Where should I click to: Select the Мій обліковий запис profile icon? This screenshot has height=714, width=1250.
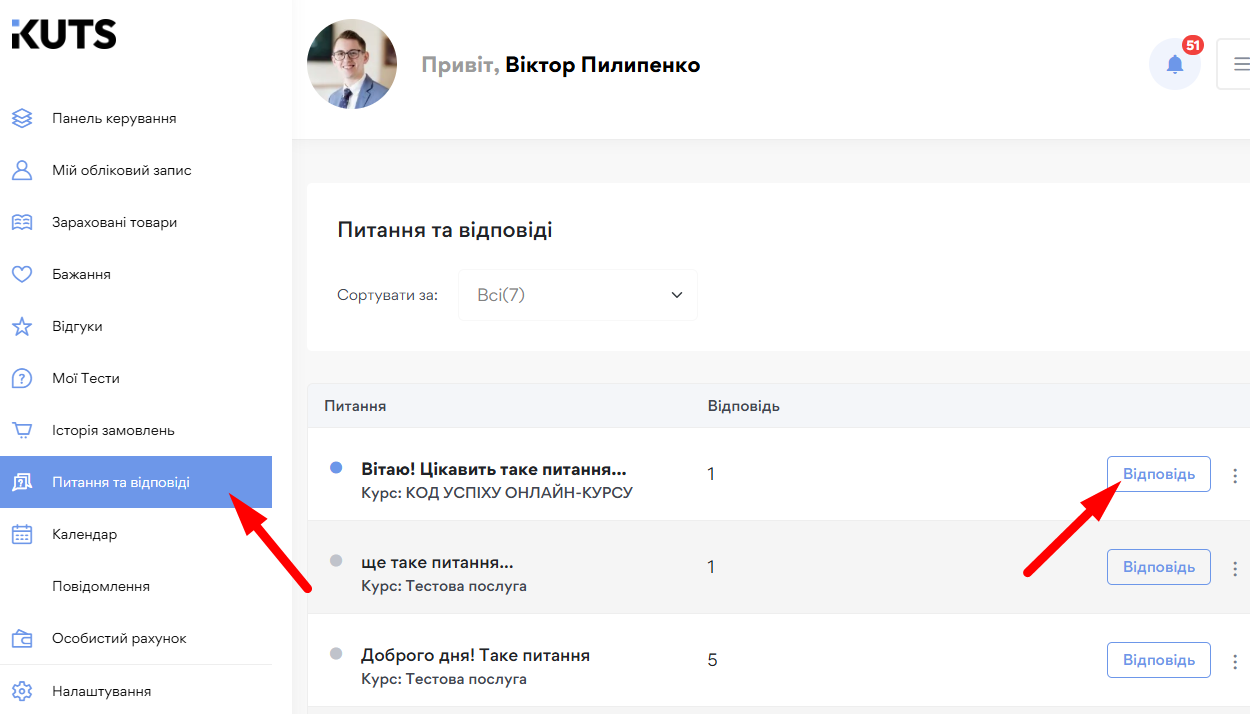click(x=22, y=169)
